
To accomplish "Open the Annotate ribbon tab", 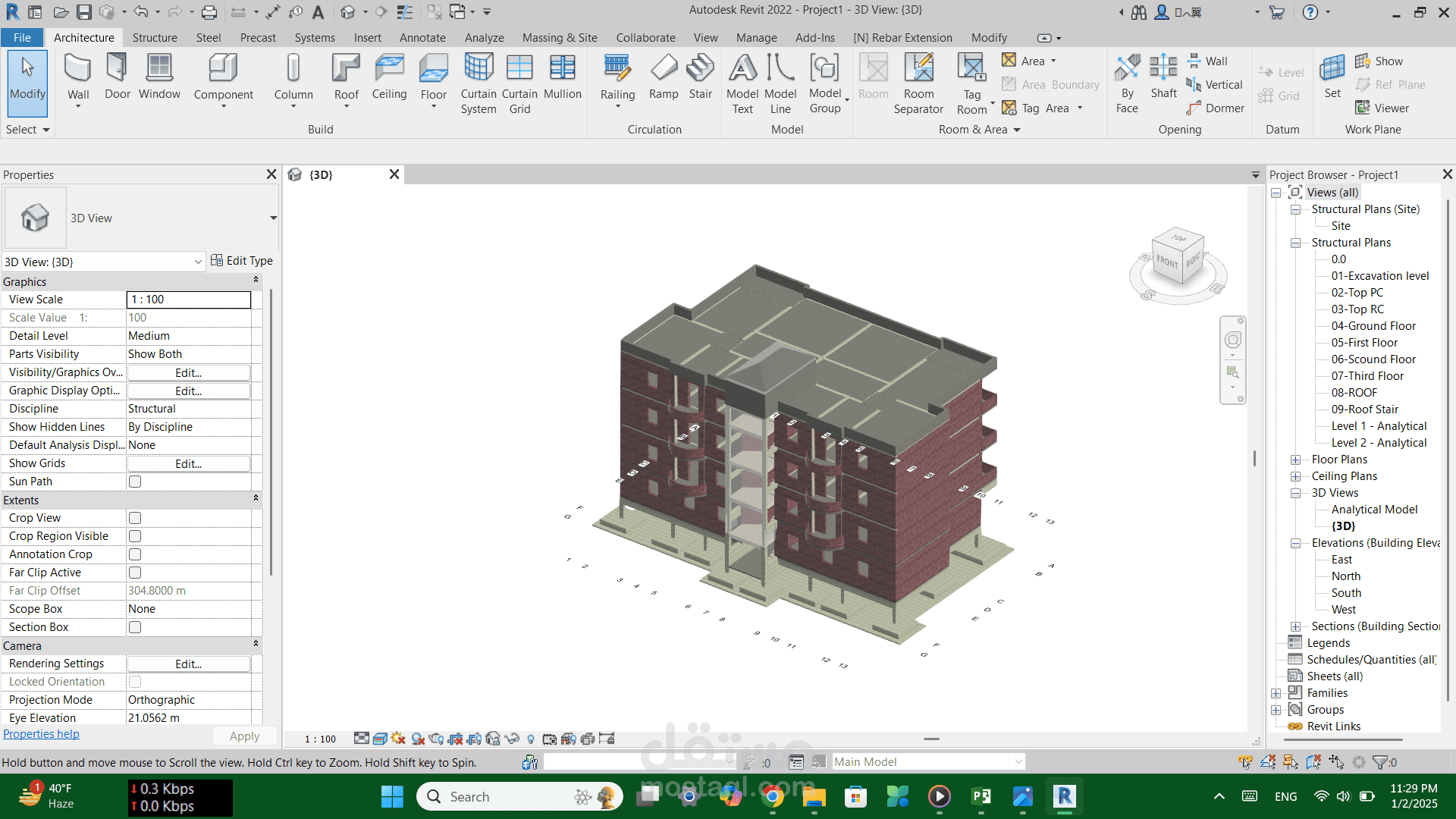I will click(x=422, y=37).
